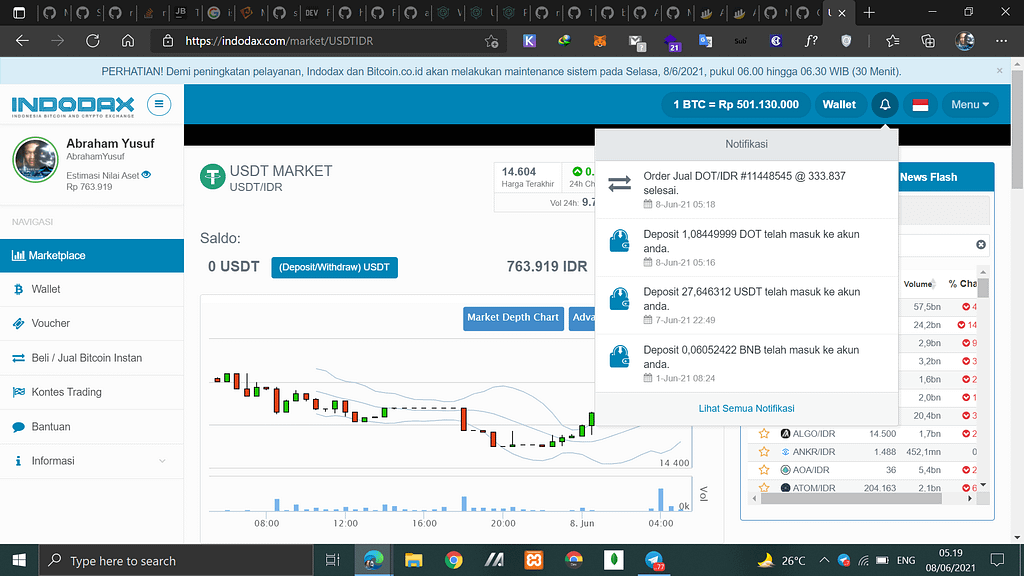Image resolution: width=1024 pixels, height=576 pixels.
Task: Open the Market Depth Chart button
Action: click(513, 318)
